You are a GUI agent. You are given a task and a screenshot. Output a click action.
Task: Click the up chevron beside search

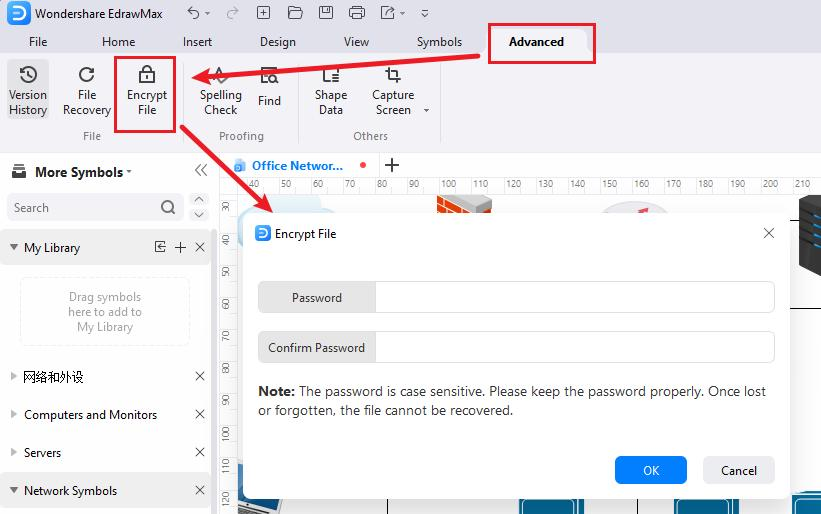click(199, 199)
